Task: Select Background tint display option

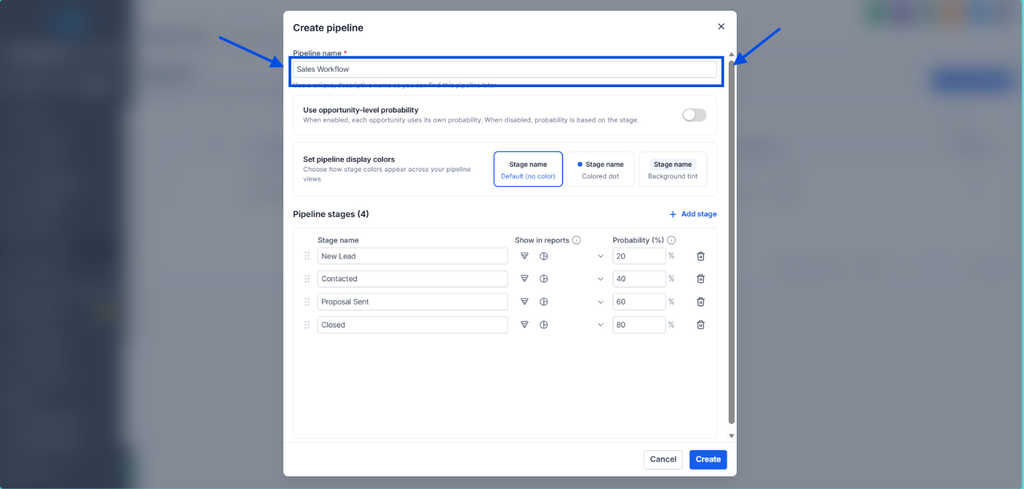Action: click(x=673, y=169)
